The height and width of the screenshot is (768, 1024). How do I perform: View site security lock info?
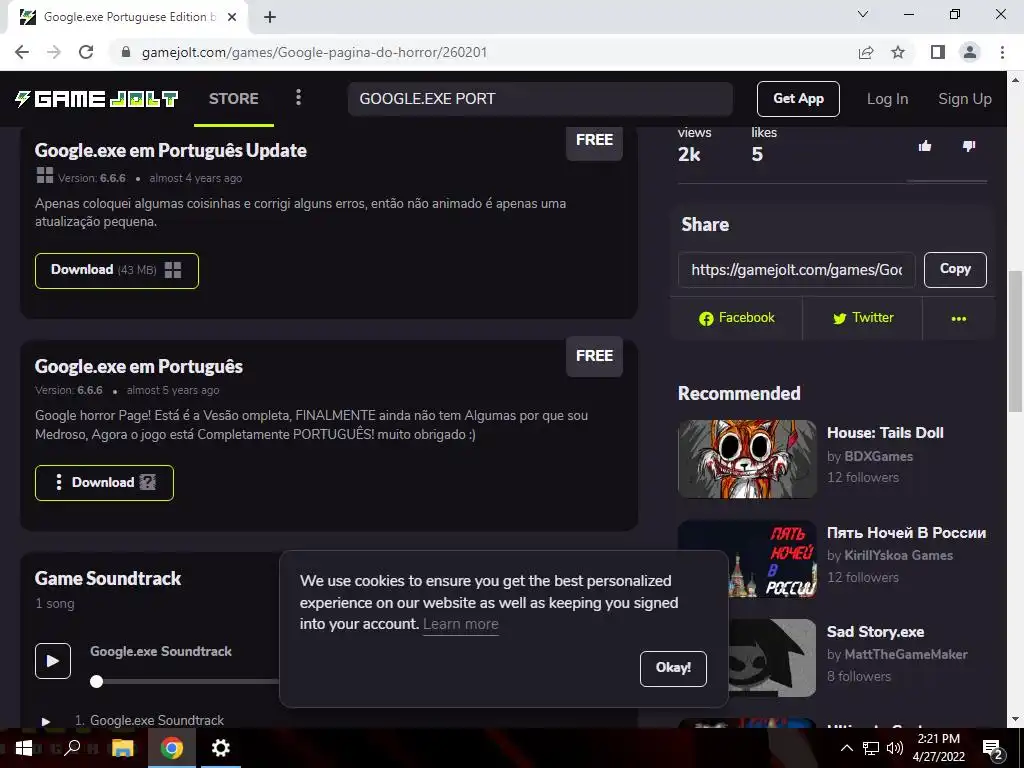(127, 52)
